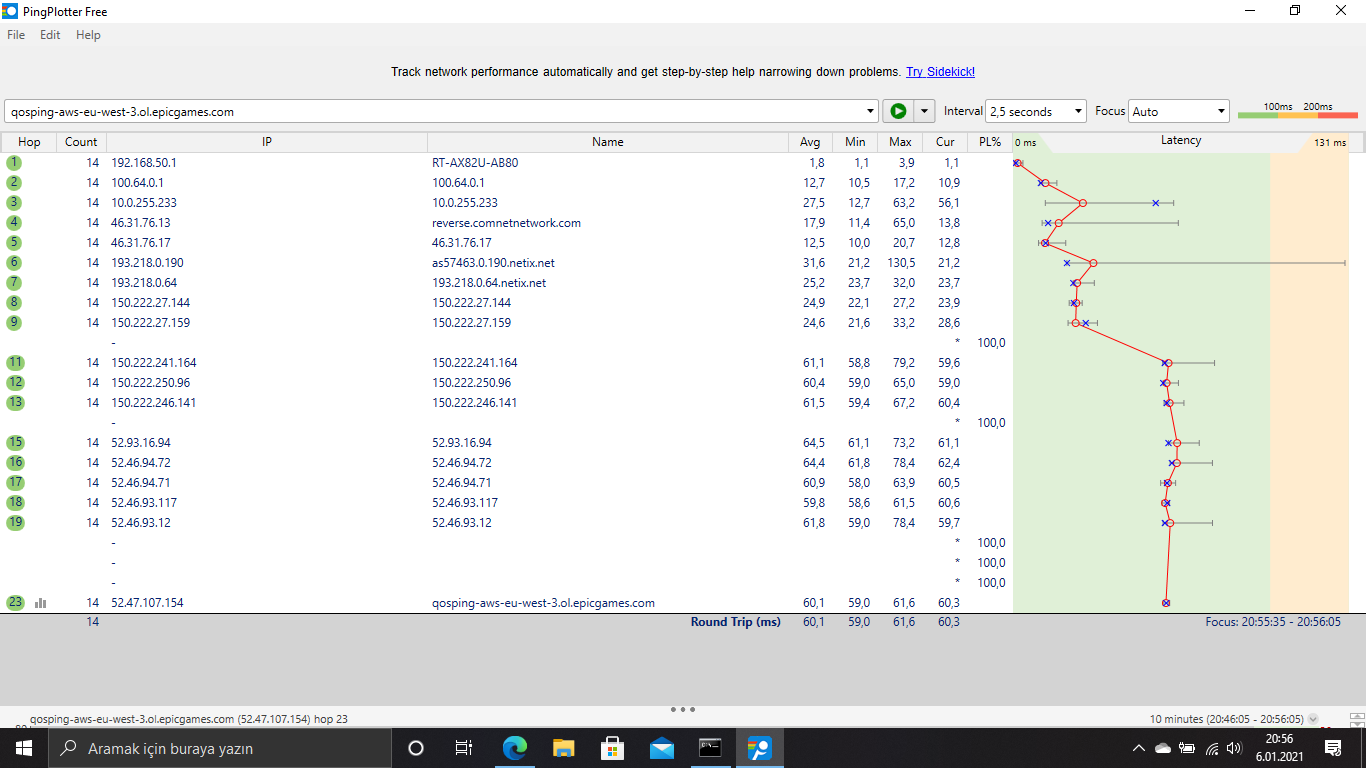Open the Windows Start menu

click(23, 748)
